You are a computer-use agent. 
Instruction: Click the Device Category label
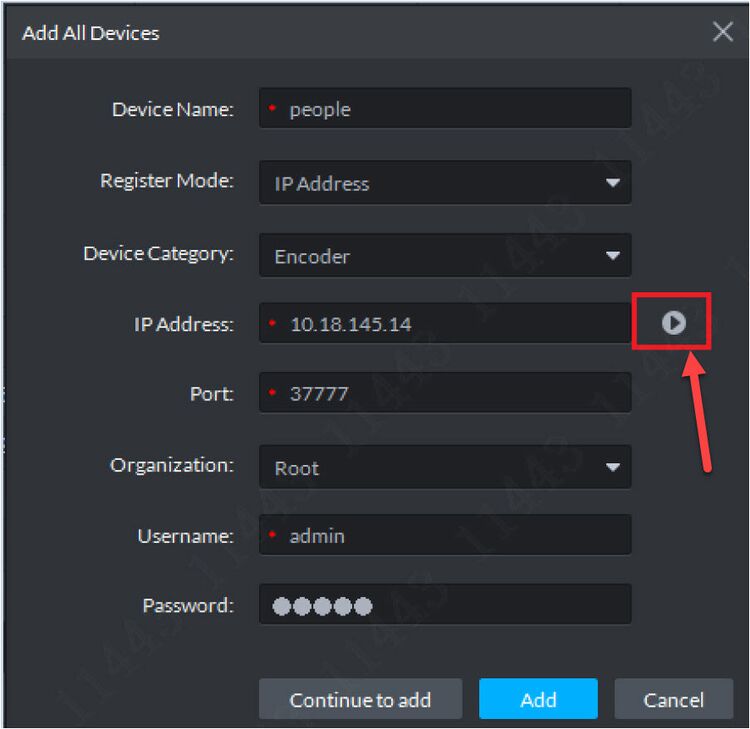[158, 253]
